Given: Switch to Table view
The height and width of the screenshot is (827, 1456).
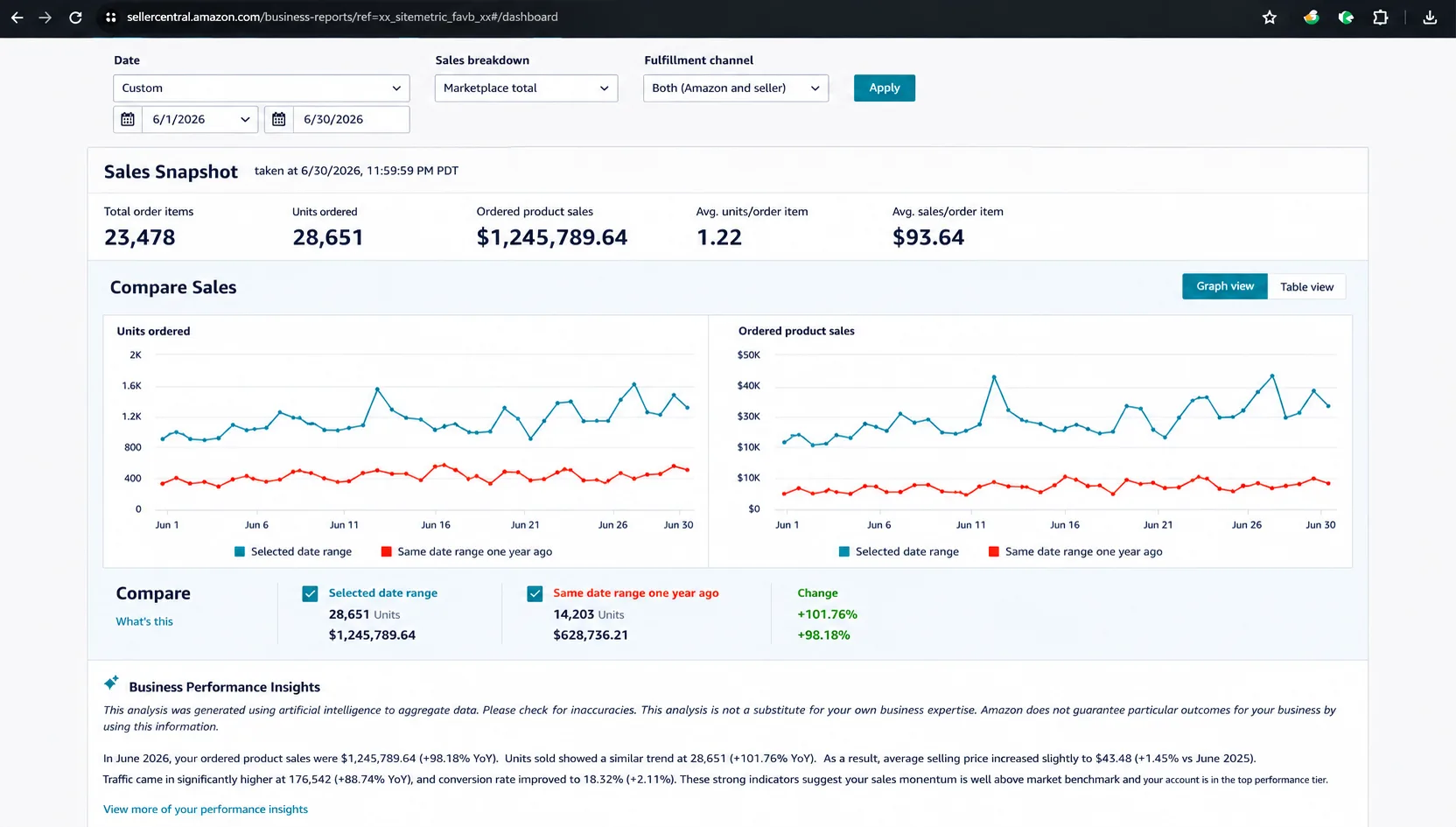Looking at the screenshot, I should pyautogui.click(x=1306, y=286).
